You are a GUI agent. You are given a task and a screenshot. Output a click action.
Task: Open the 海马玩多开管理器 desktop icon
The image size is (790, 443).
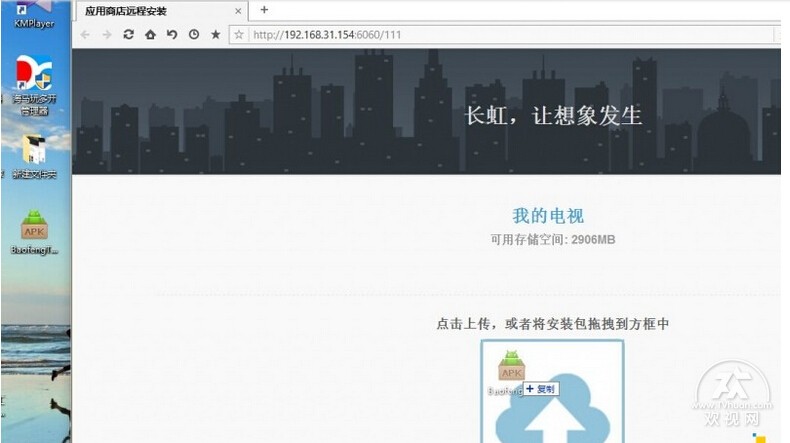(x=34, y=85)
